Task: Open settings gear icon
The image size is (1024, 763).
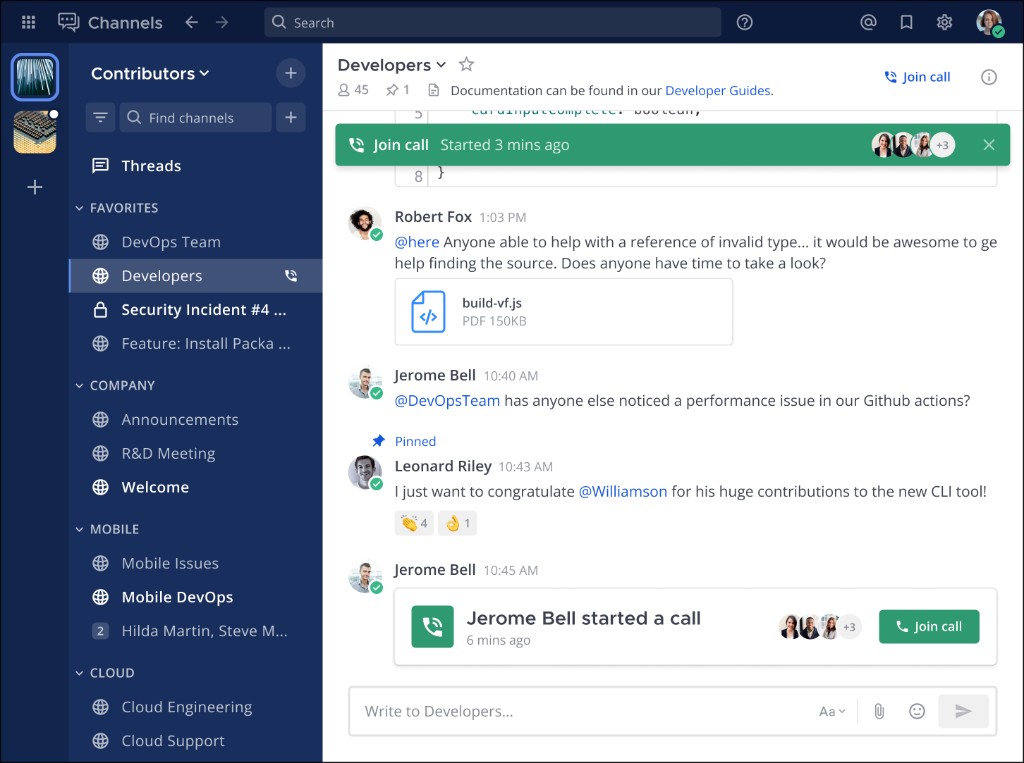Action: (x=944, y=22)
